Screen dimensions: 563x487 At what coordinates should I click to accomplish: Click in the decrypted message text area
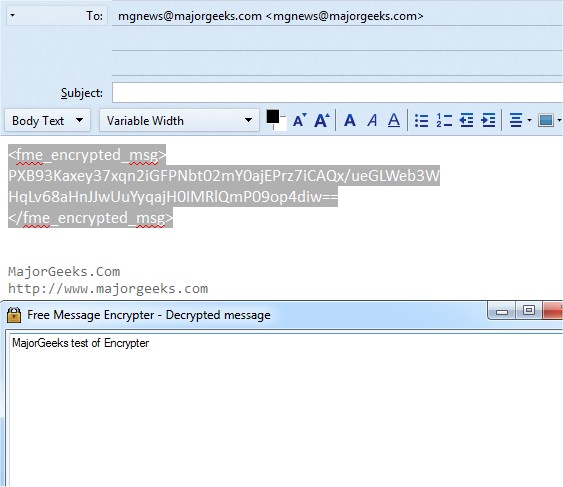pos(285,409)
